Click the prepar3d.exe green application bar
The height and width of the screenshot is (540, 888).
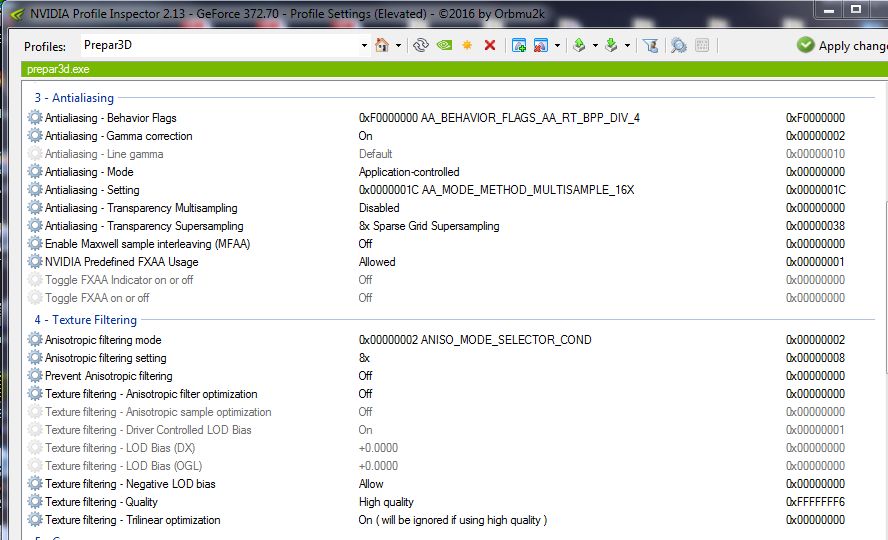(454, 69)
